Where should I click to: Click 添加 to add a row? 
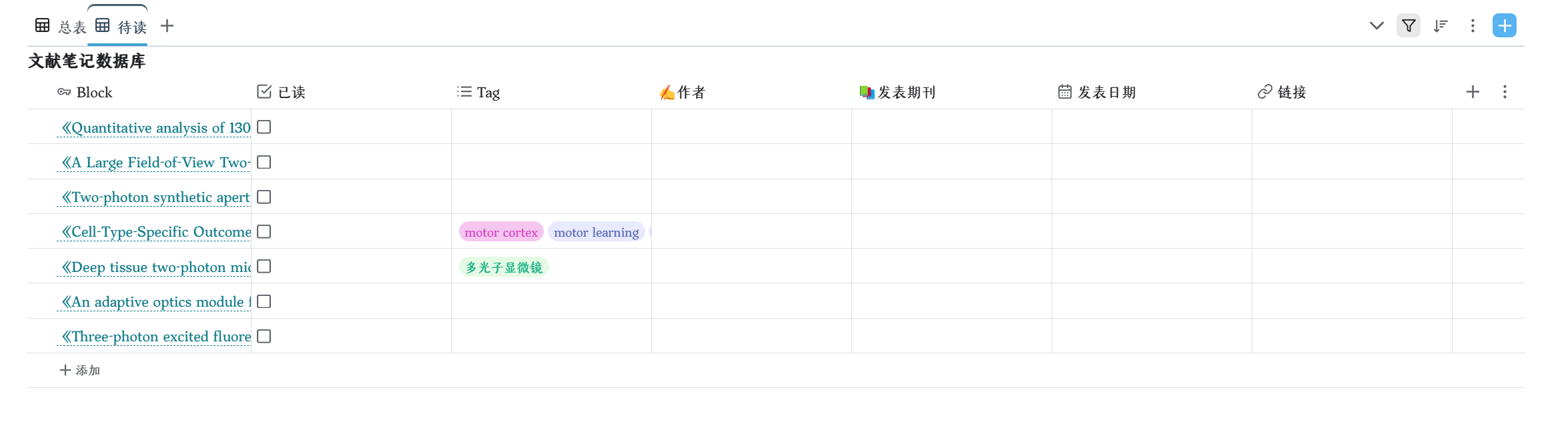80,370
